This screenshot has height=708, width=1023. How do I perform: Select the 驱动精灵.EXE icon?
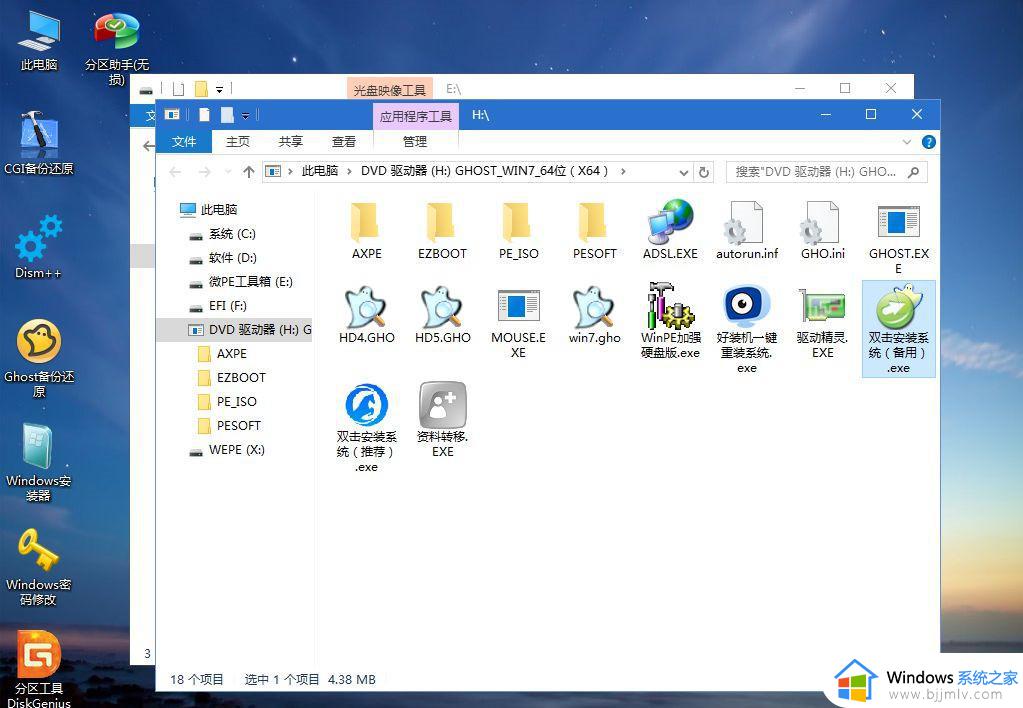tap(822, 305)
